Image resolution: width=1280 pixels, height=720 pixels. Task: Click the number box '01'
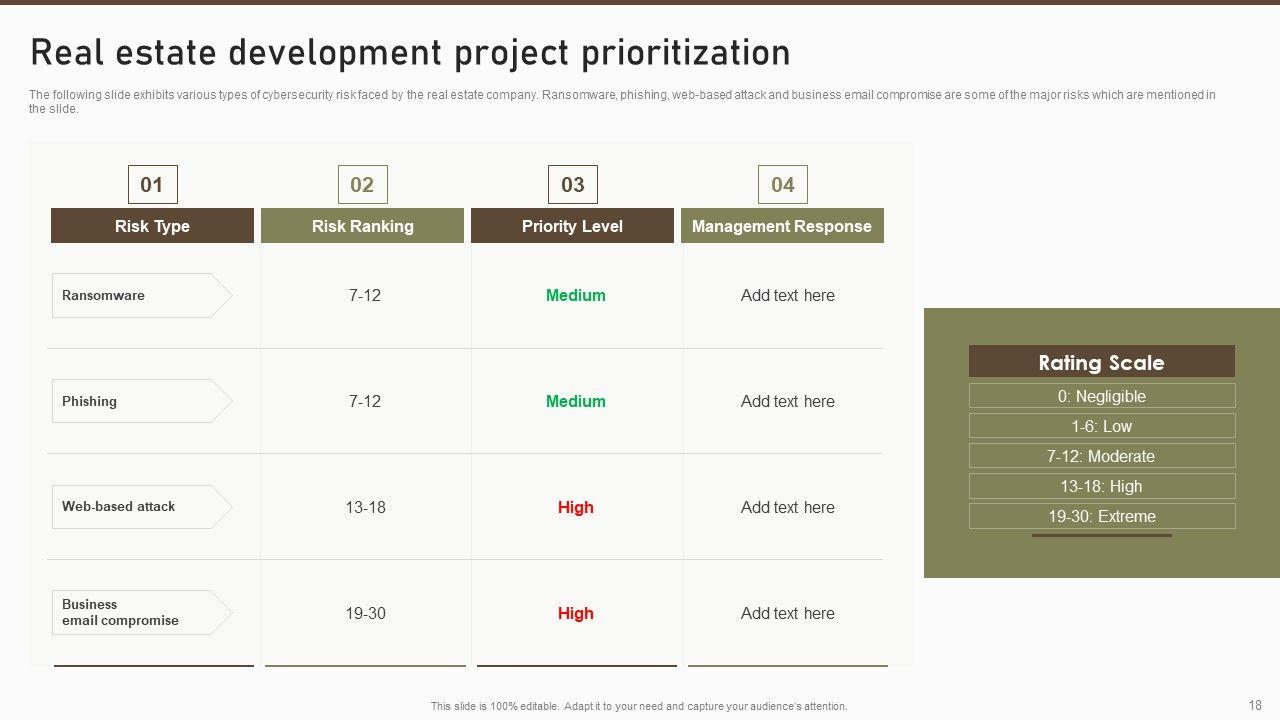pyautogui.click(x=152, y=184)
